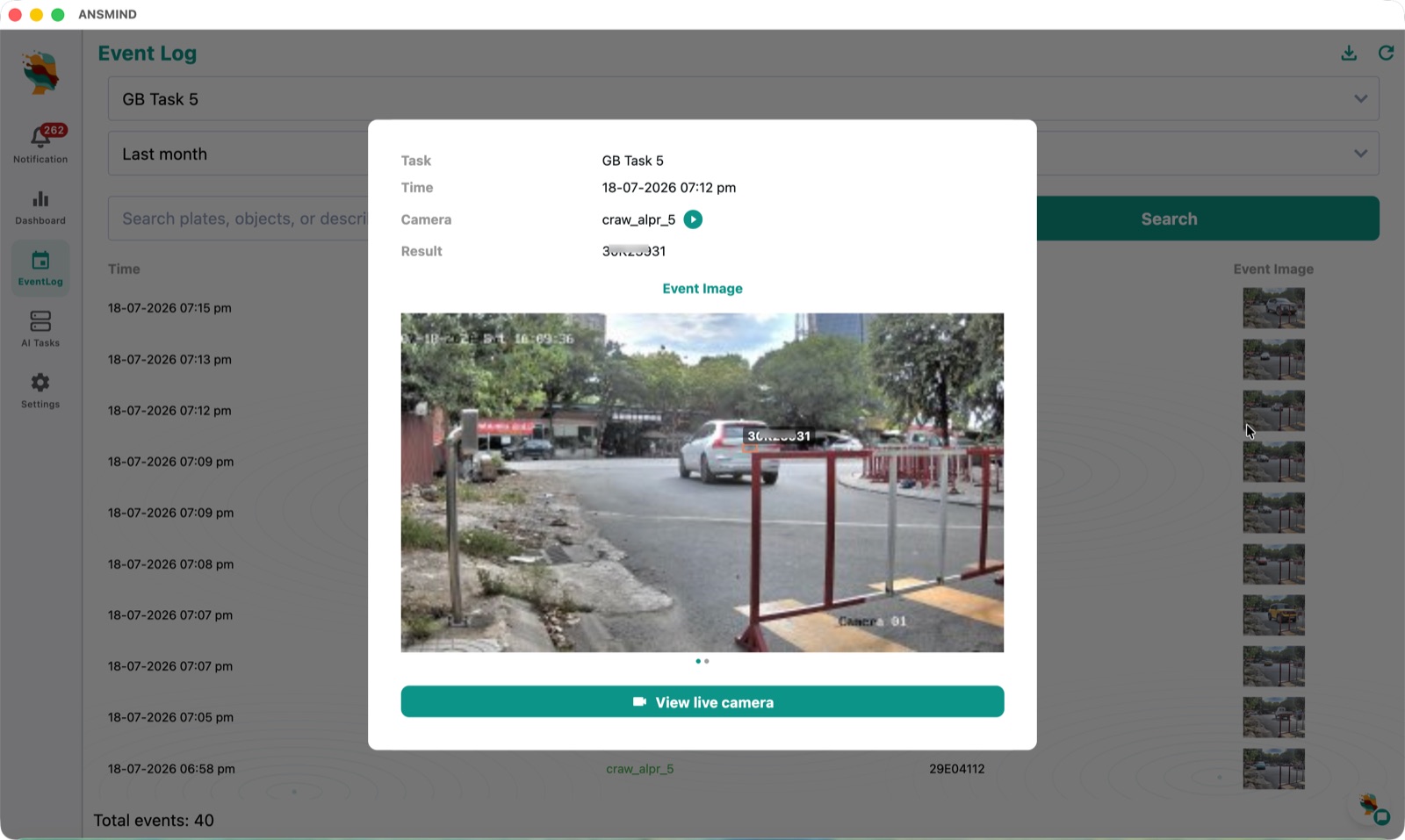Switch to second event image dot
Image resolution: width=1405 pixels, height=840 pixels.
point(707,661)
